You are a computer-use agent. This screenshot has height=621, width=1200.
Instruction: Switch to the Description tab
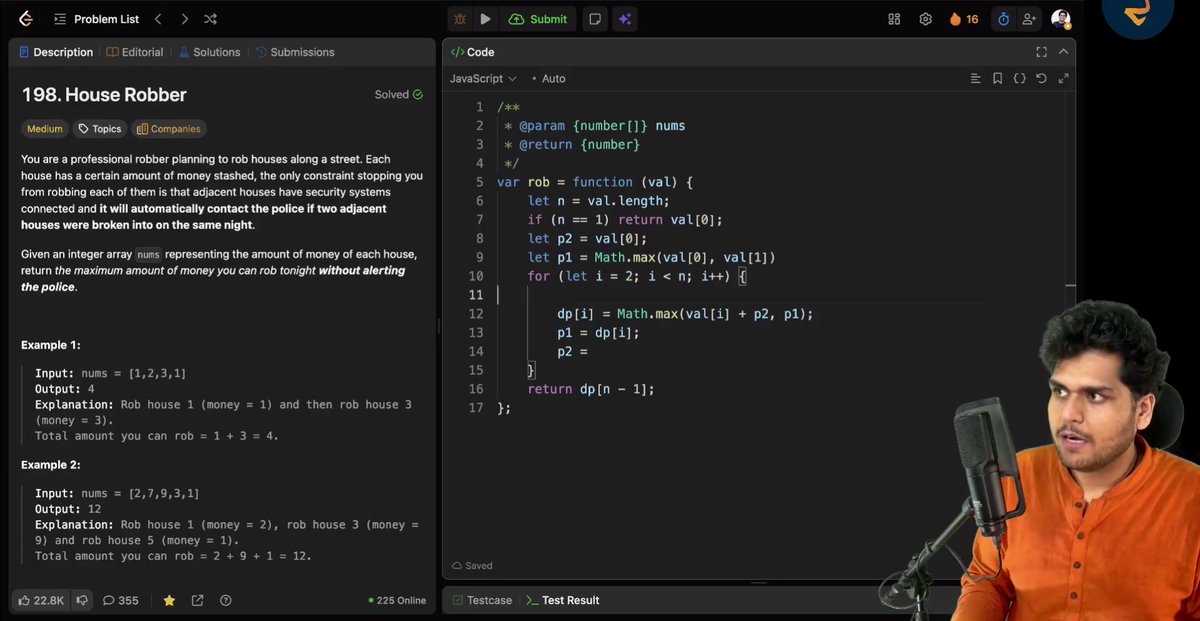(x=57, y=52)
